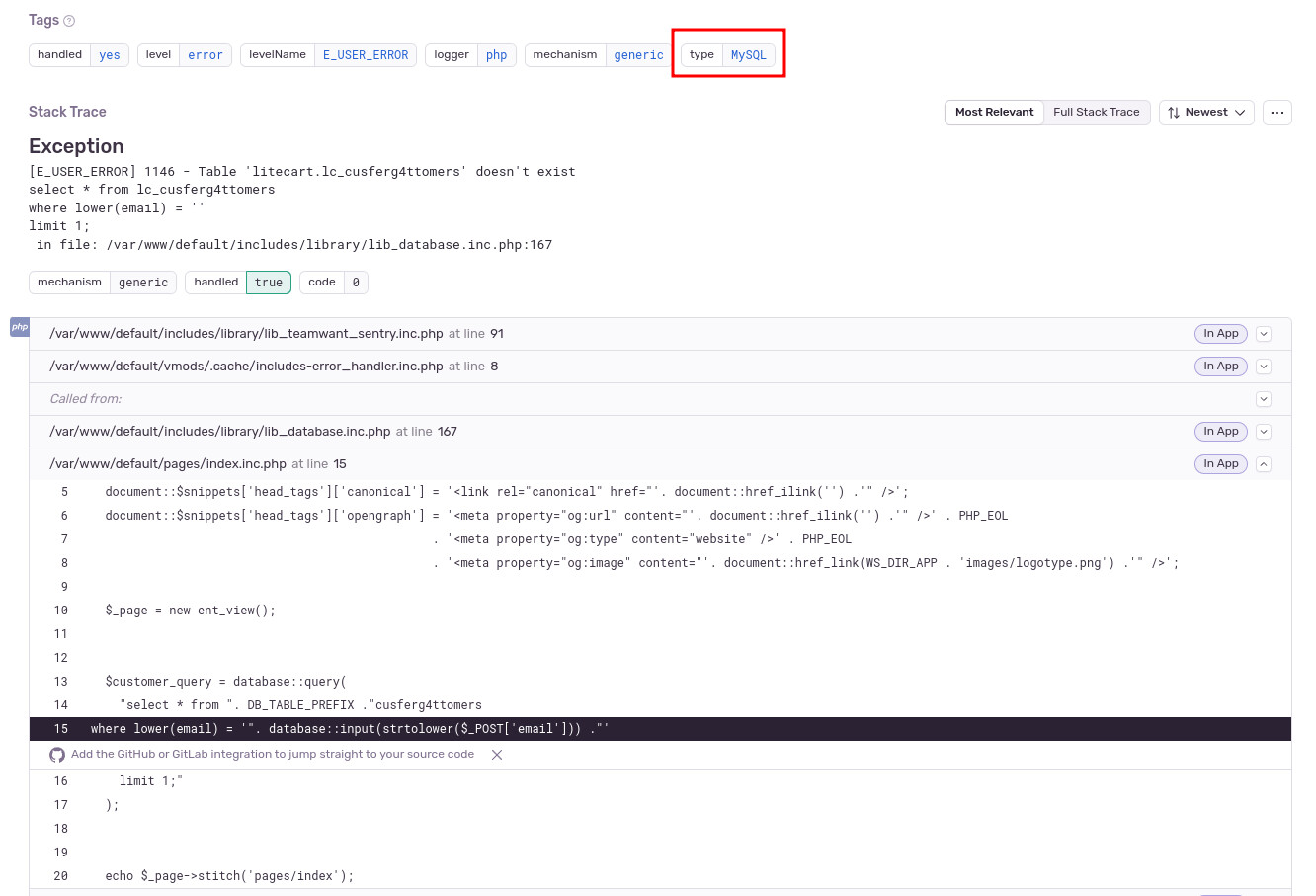Dismiss the GitHub integration banner
Viewport: 1316px width, 896px height.
pyautogui.click(x=497, y=755)
